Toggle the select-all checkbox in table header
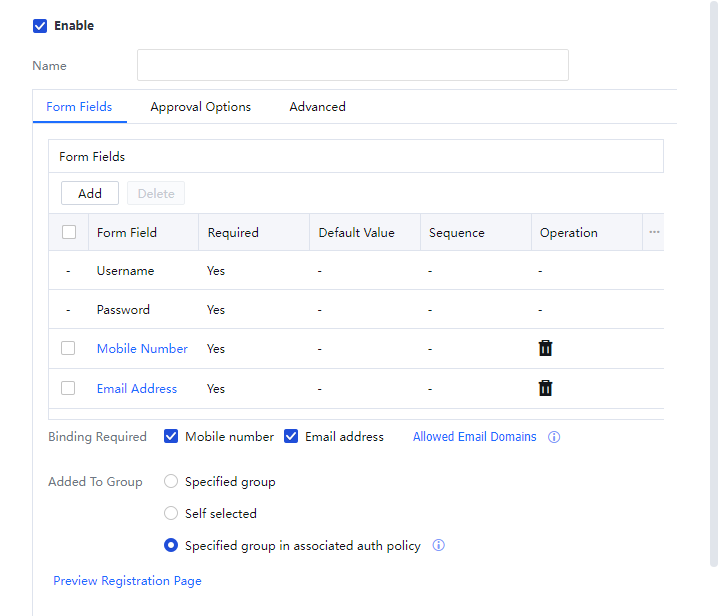 pos(69,232)
